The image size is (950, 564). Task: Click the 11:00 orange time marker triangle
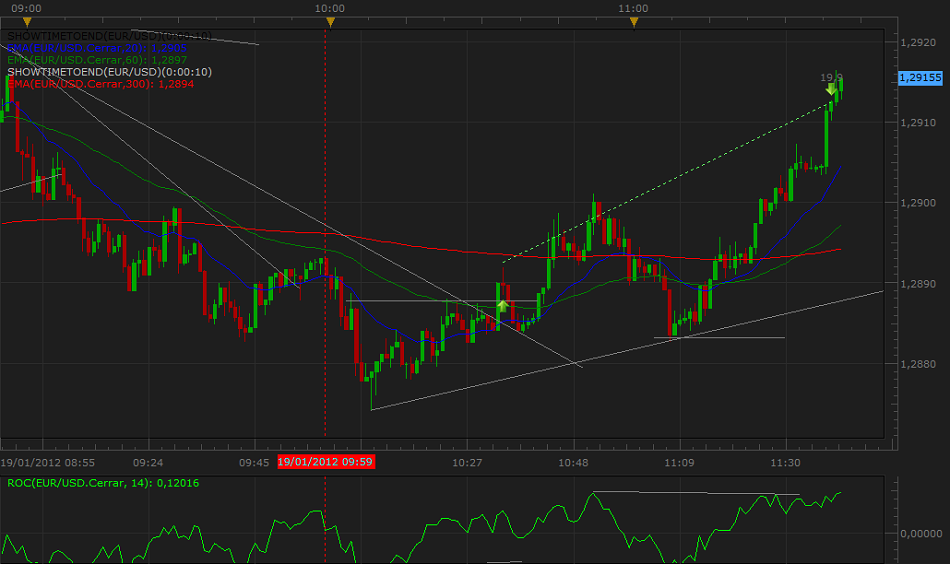coord(634,21)
